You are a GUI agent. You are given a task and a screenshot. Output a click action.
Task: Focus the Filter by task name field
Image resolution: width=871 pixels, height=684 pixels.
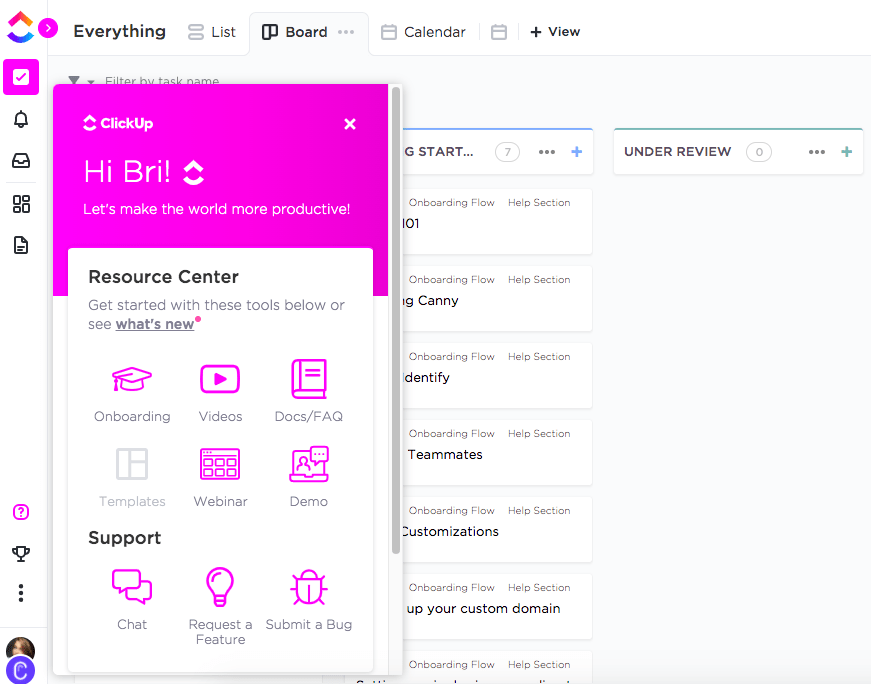pyautogui.click(x=162, y=81)
